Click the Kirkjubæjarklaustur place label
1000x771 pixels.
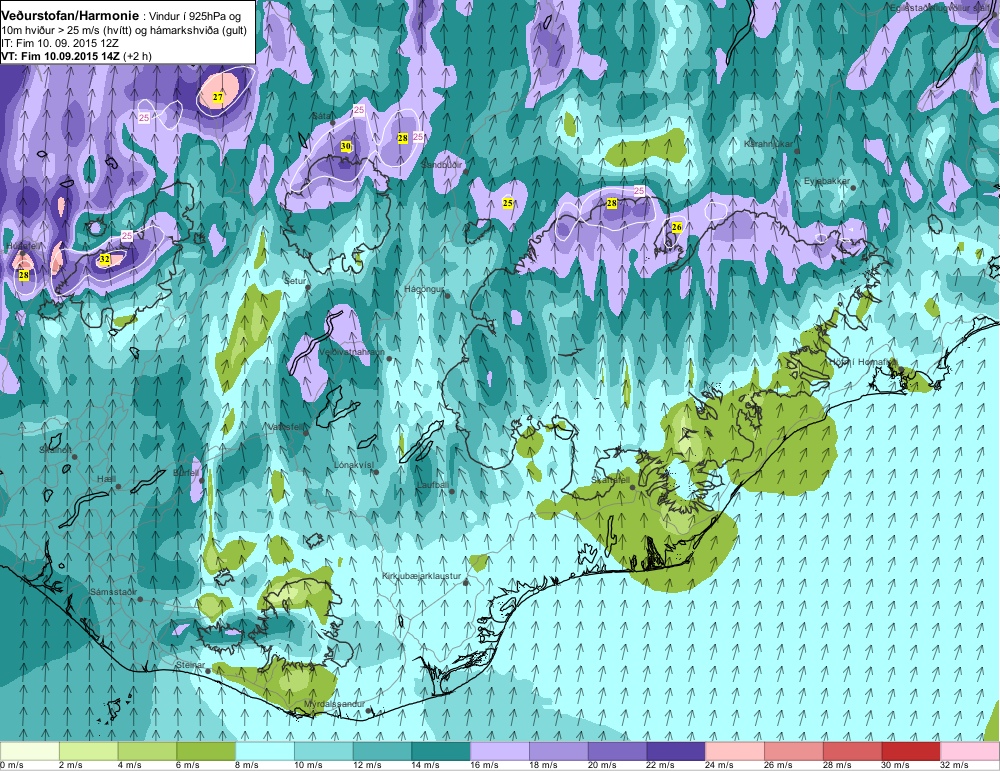tap(422, 576)
